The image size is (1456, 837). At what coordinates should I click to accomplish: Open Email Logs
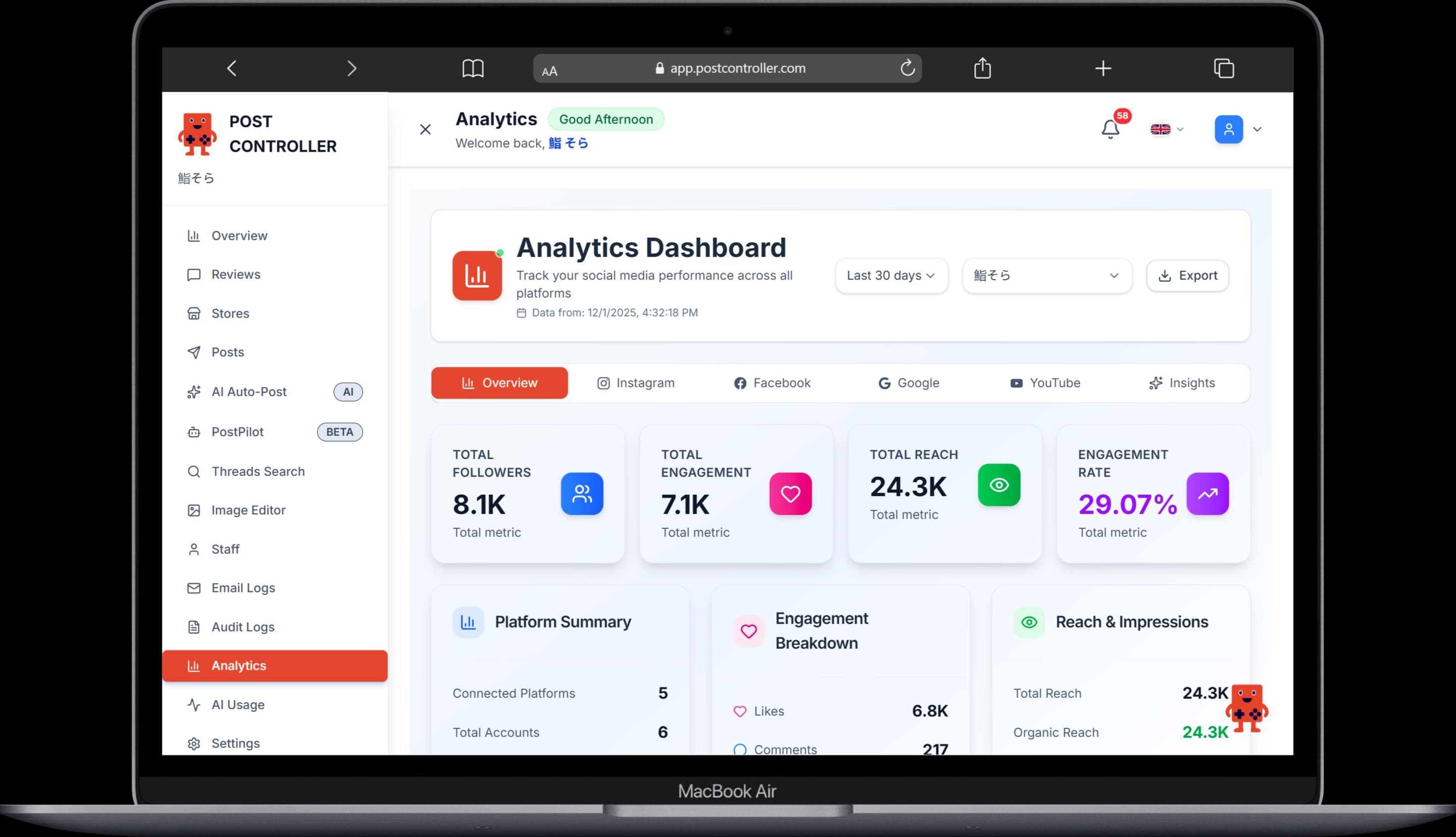click(x=243, y=587)
